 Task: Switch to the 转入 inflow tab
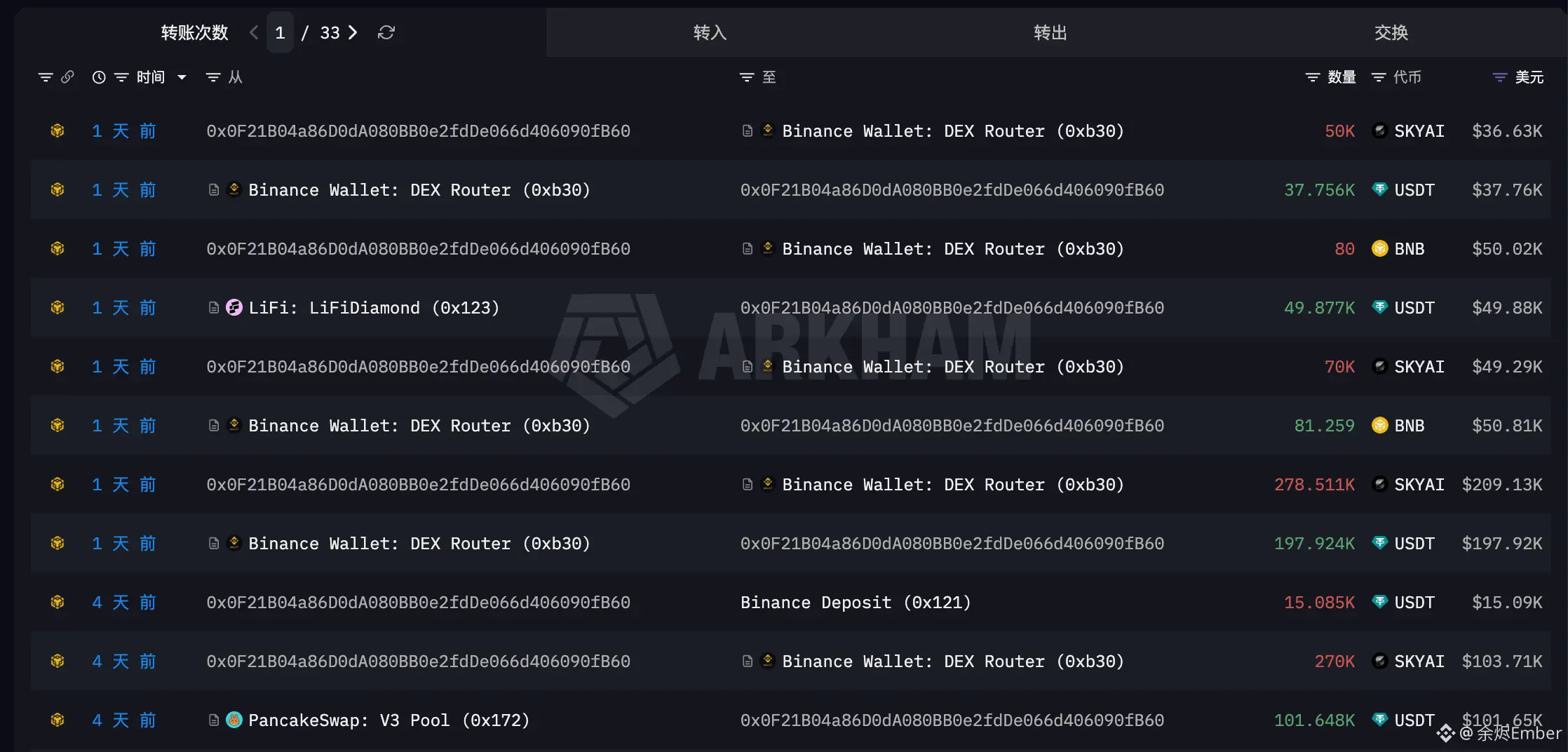(x=710, y=32)
